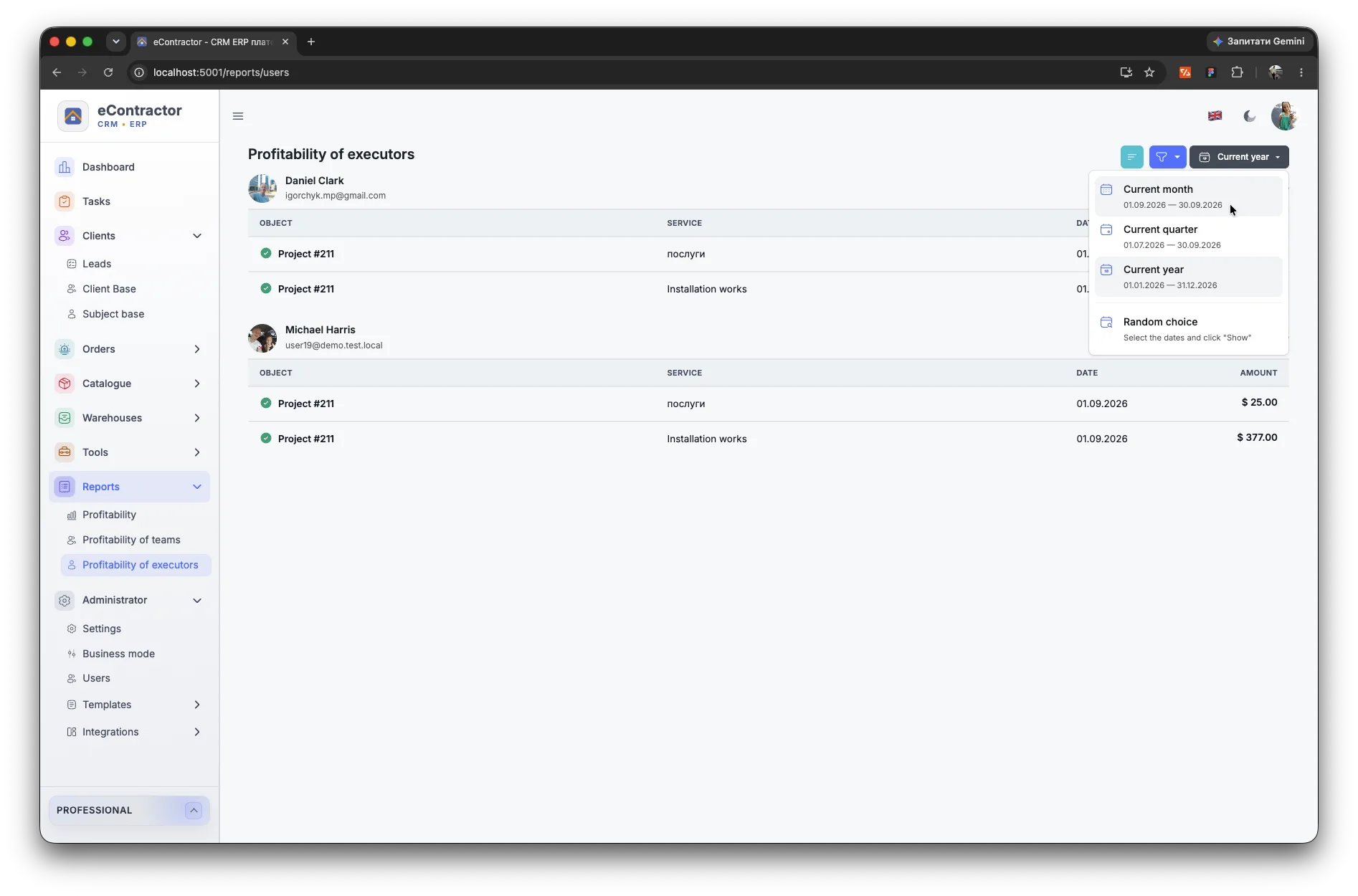Image resolution: width=1358 pixels, height=896 pixels.
Task: Click the Warehouses icon
Action: [65, 418]
